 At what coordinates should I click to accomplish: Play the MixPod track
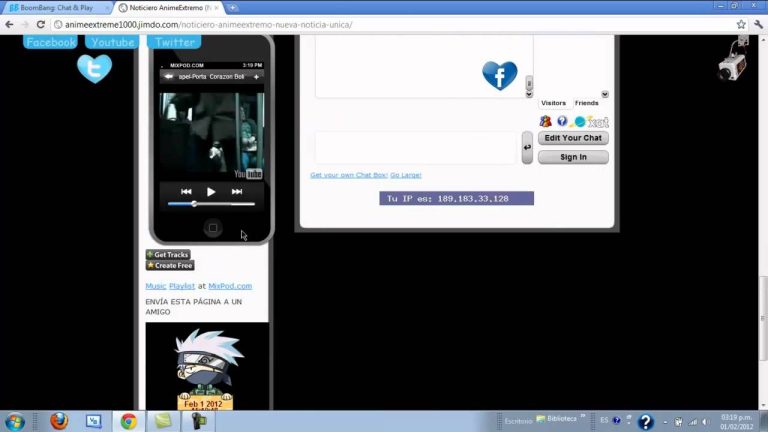click(211, 192)
